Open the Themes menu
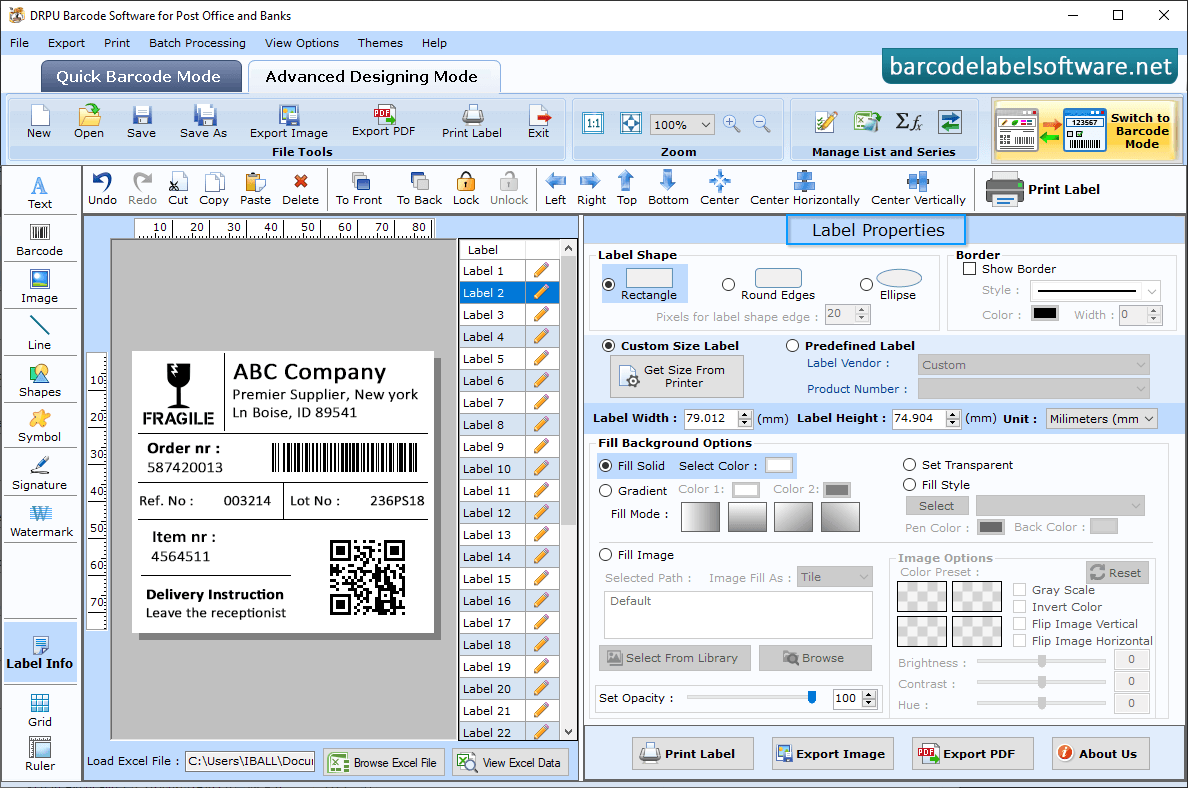This screenshot has width=1188, height=788. [380, 43]
